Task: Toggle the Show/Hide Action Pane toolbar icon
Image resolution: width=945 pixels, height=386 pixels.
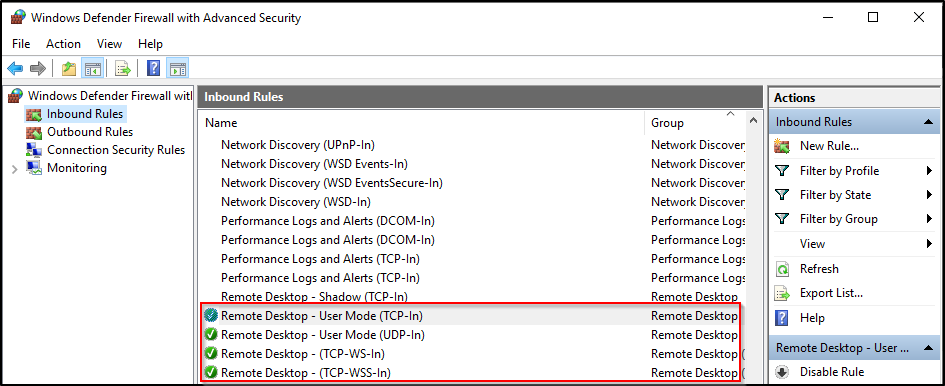Action: point(178,69)
